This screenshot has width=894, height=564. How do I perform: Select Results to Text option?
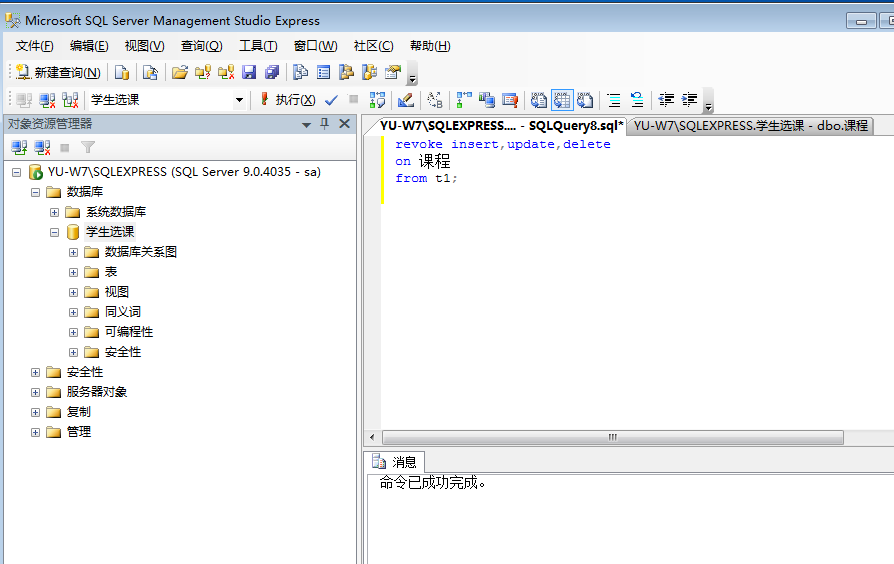539,100
